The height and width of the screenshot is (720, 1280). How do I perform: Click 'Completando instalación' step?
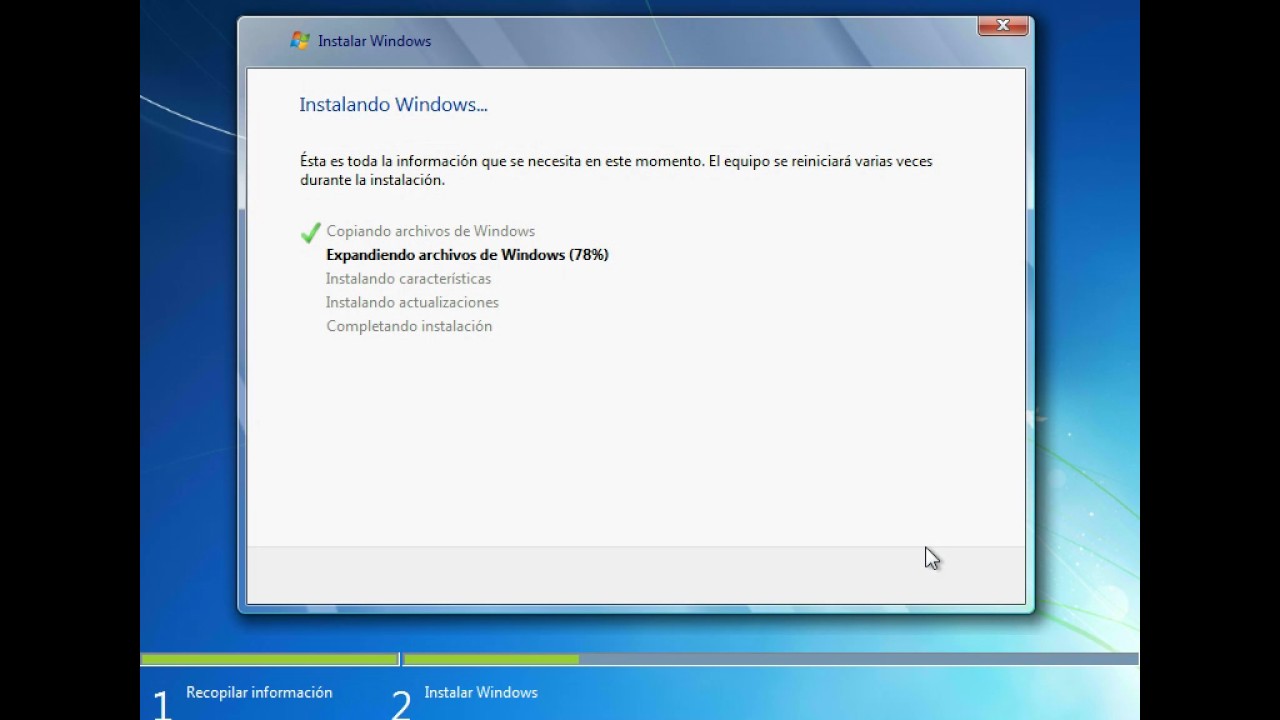409,326
